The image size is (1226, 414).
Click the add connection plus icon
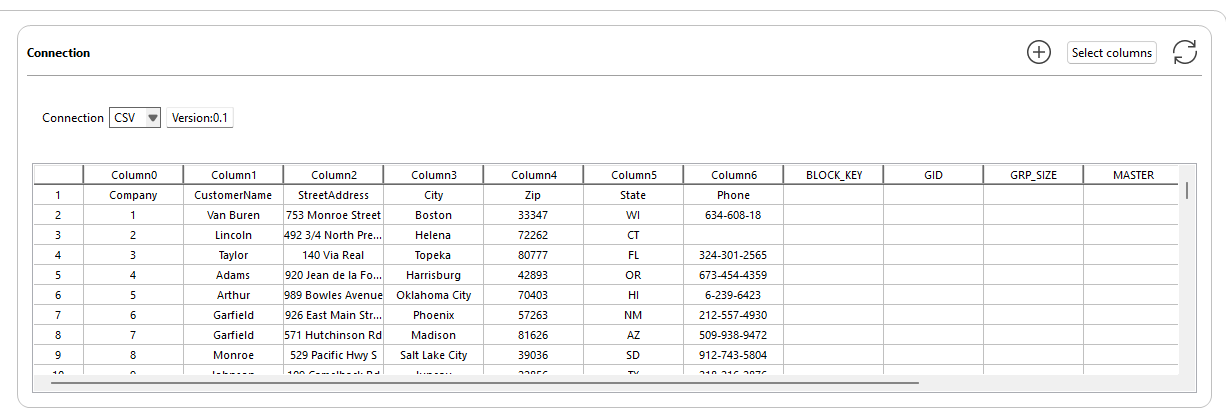tap(1039, 53)
